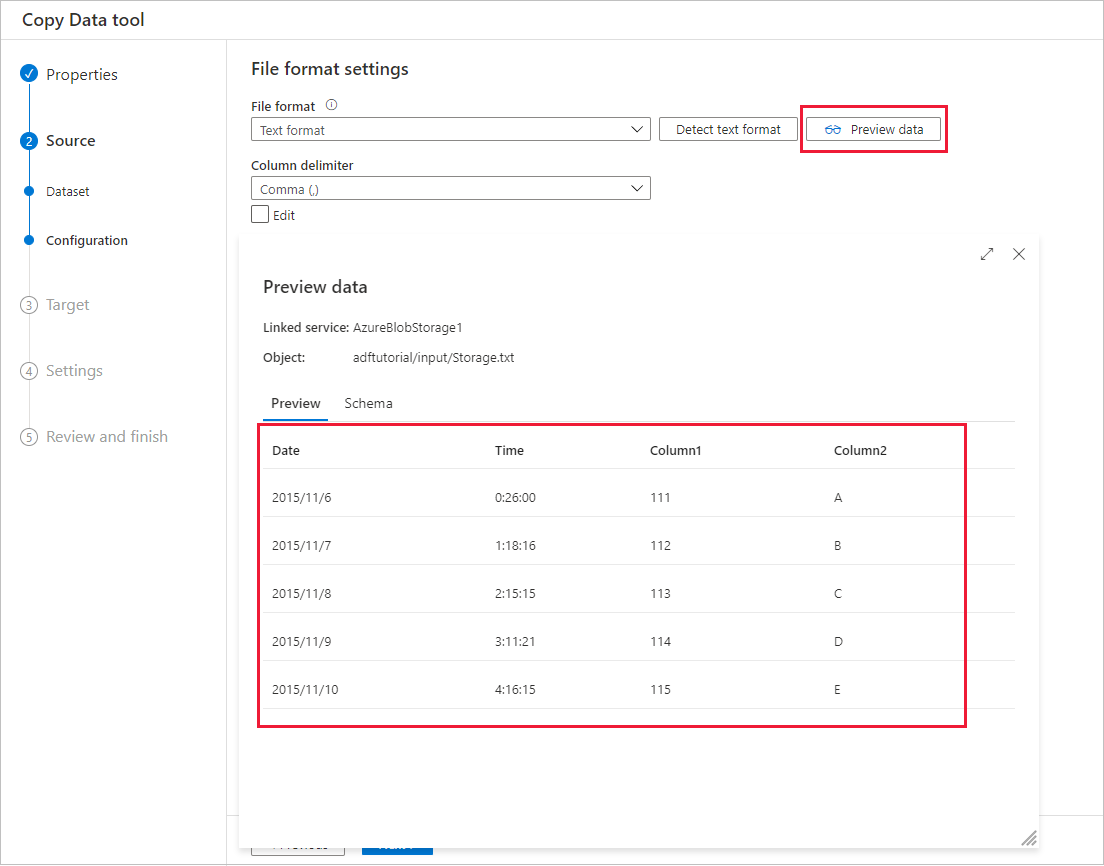Click the Configuration sub-step bullet
This screenshot has width=1104, height=866.
[29, 240]
